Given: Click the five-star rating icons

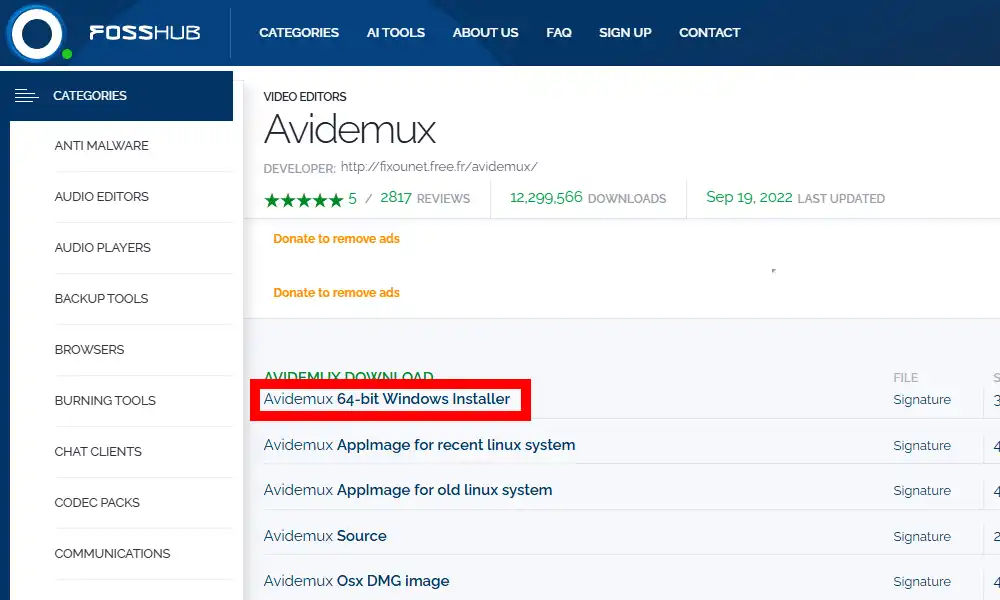Looking at the screenshot, I should pos(304,200).
